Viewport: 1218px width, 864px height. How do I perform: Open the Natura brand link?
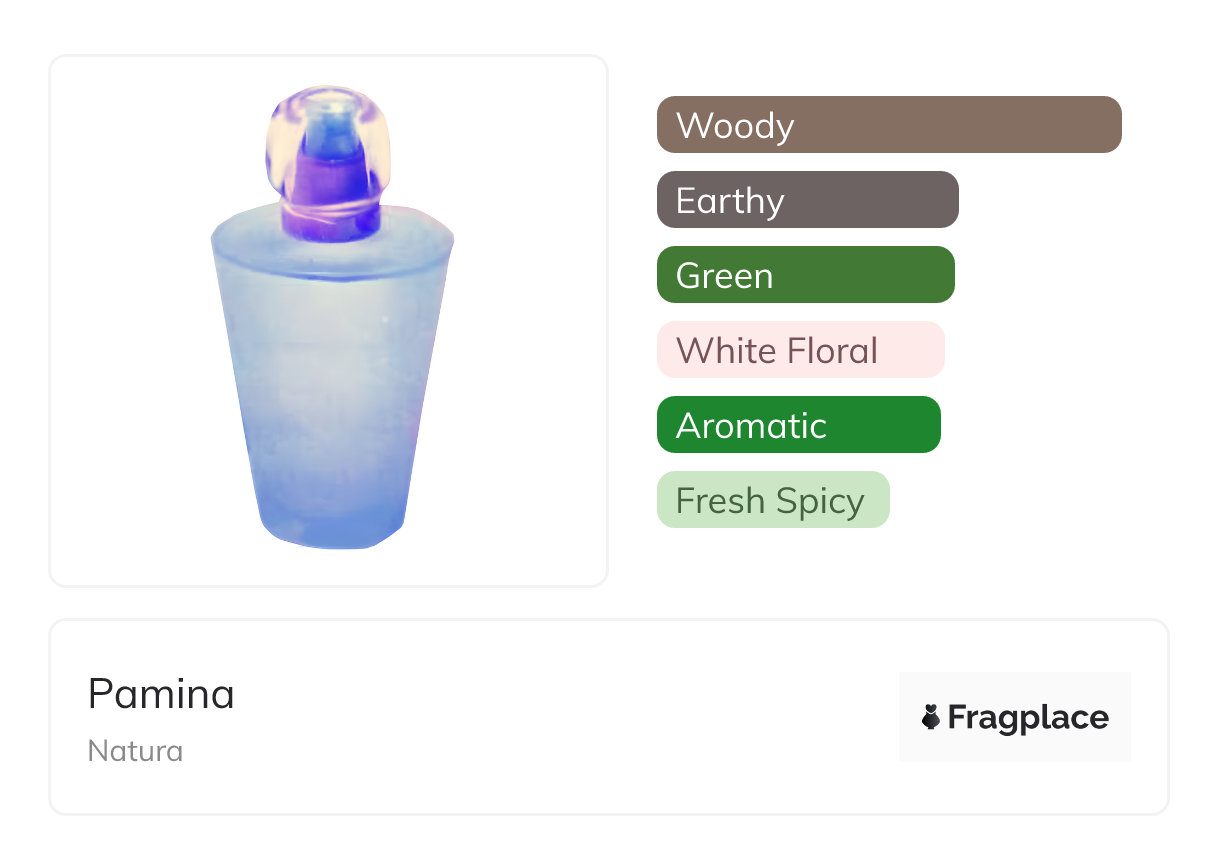tap(135, 750)
